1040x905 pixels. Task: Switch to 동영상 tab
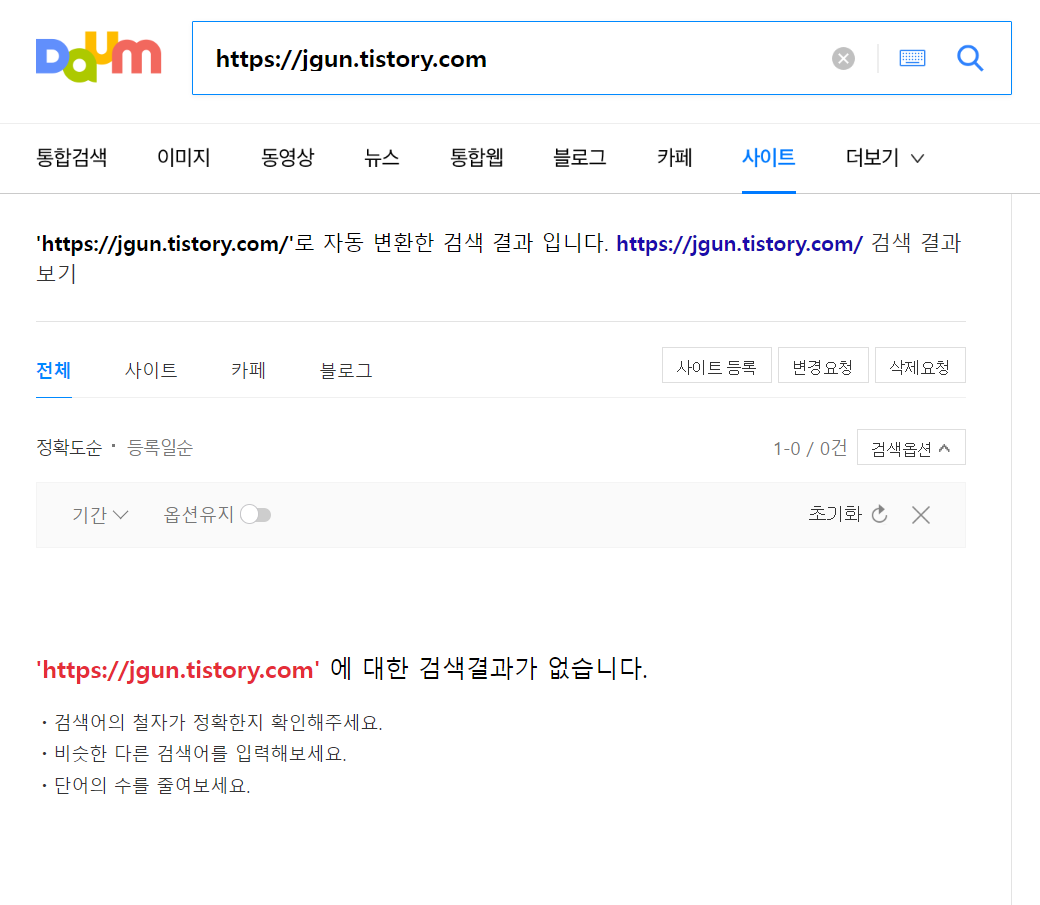click(x=287, y=158)
